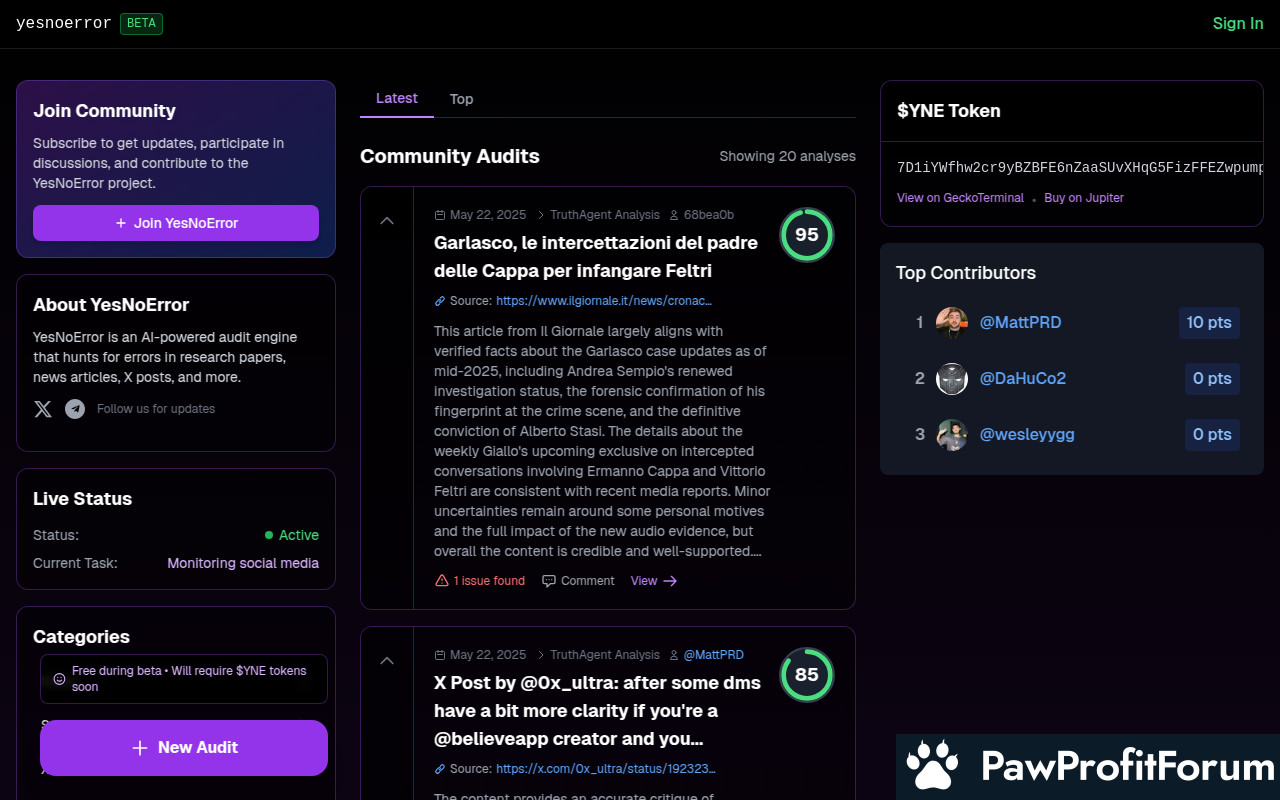The height and width of the screenshot is (800, 1280).
Task: Switch to the Latest tab
Action: (x=397, y=98)
